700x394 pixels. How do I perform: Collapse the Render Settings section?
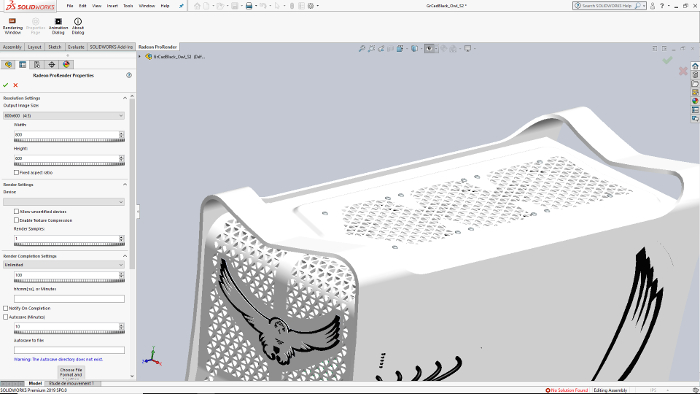click(125, 184)
